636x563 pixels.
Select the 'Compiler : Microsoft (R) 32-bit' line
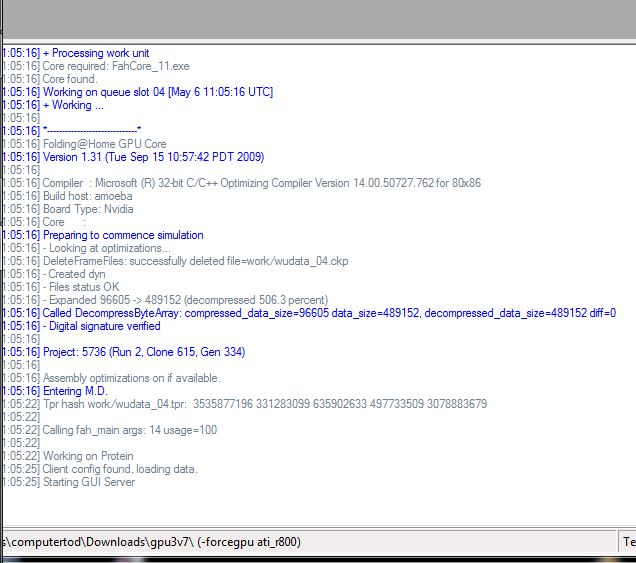tap(242, 183)
